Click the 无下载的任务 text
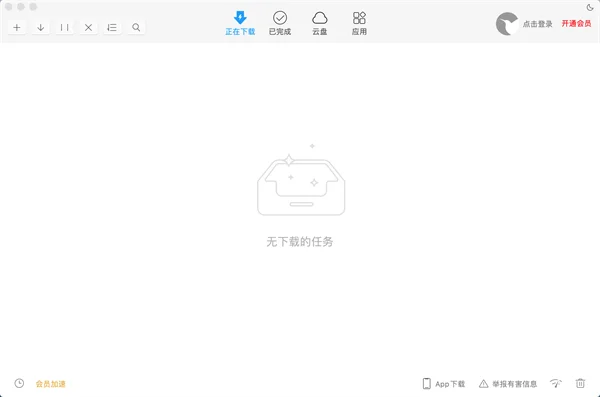This screenshot has width=600, height=397. [x=300, y=242]
